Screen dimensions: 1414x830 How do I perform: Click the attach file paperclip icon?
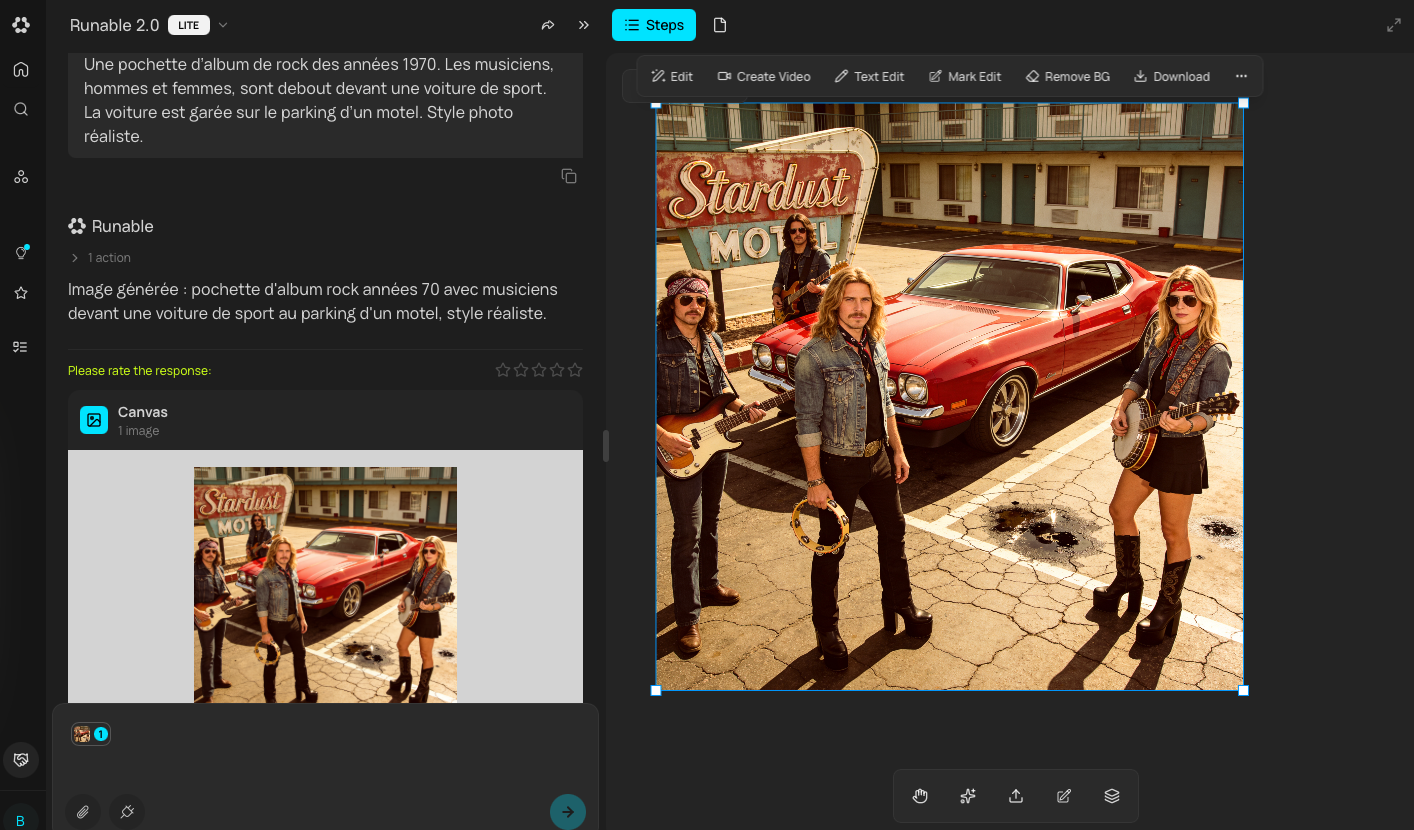tap(83, 812)
